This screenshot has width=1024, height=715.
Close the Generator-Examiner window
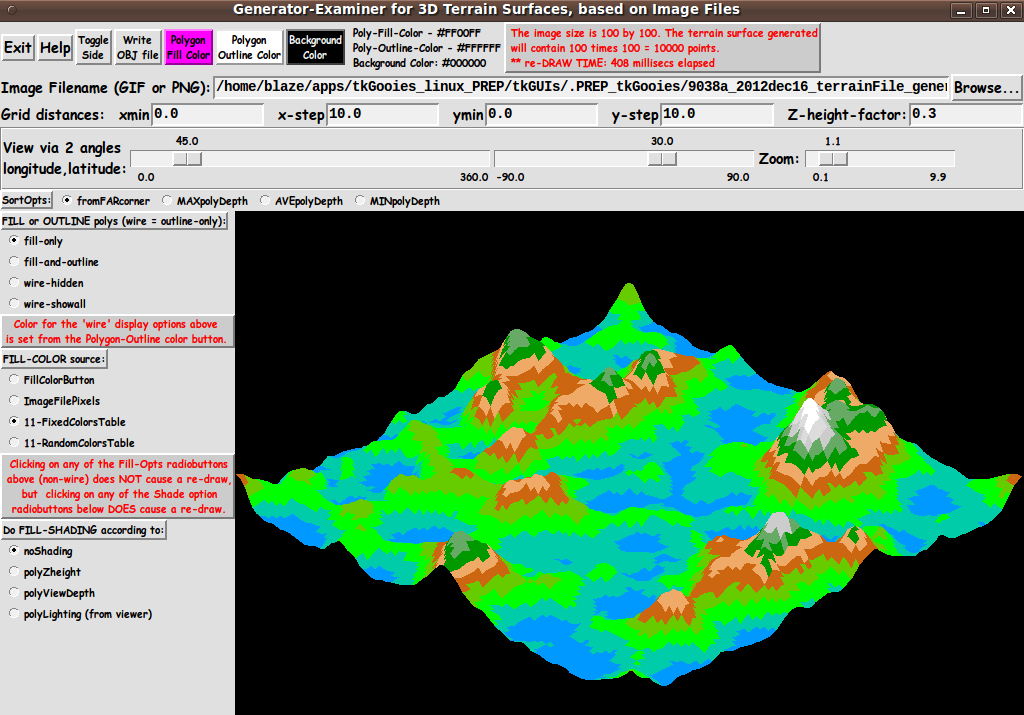[1010, 10]
